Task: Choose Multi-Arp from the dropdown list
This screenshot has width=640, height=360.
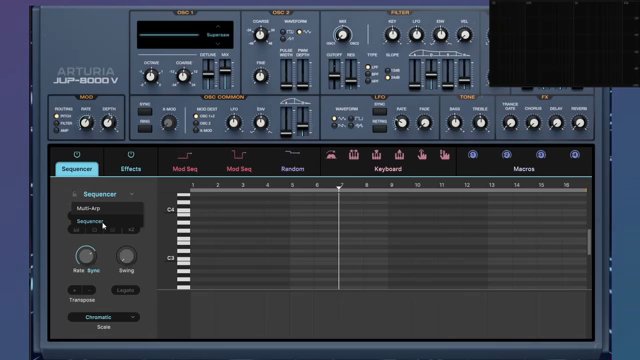Action: pos(107,208)
